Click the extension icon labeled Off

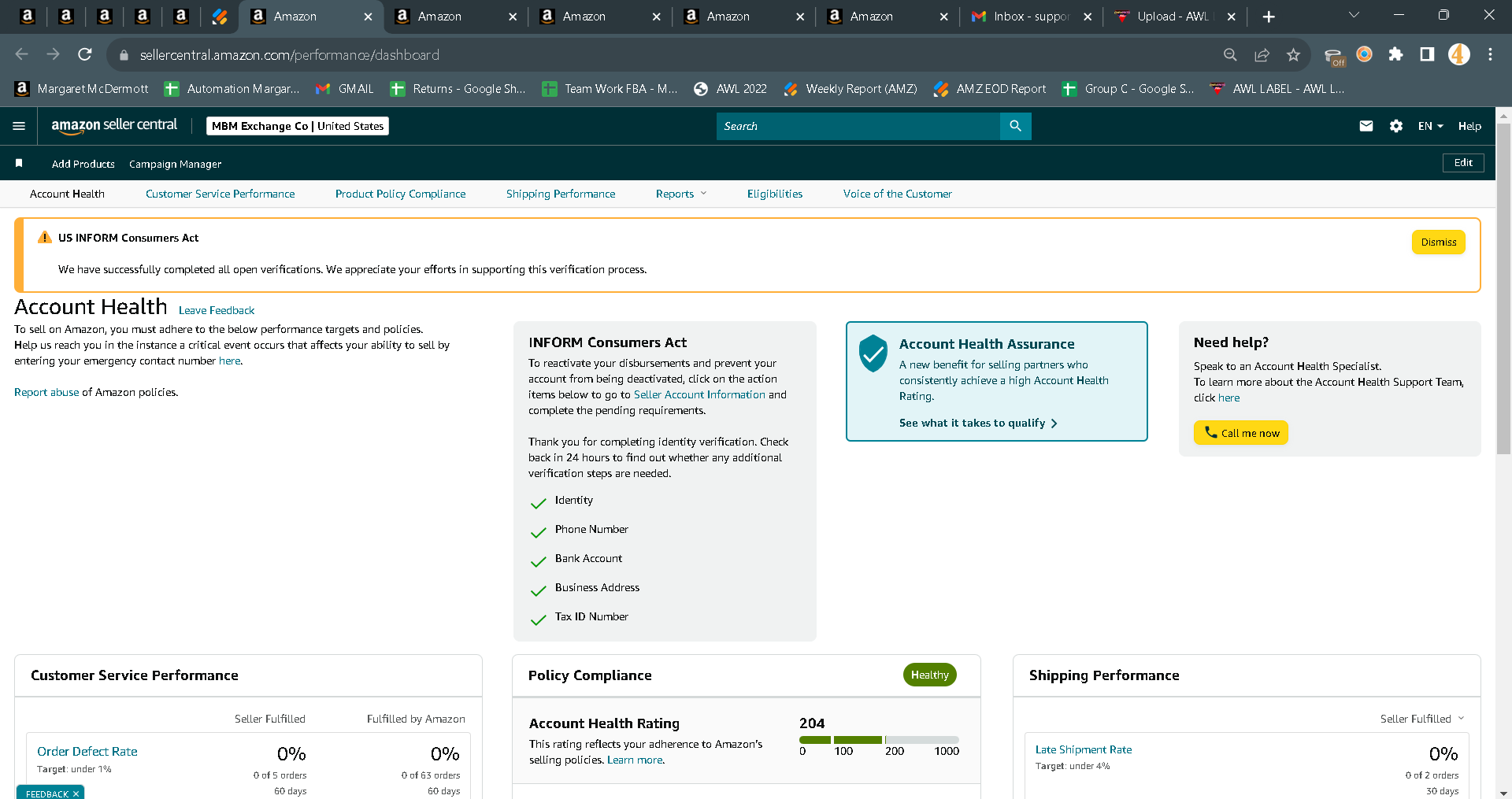(1334, 57)
